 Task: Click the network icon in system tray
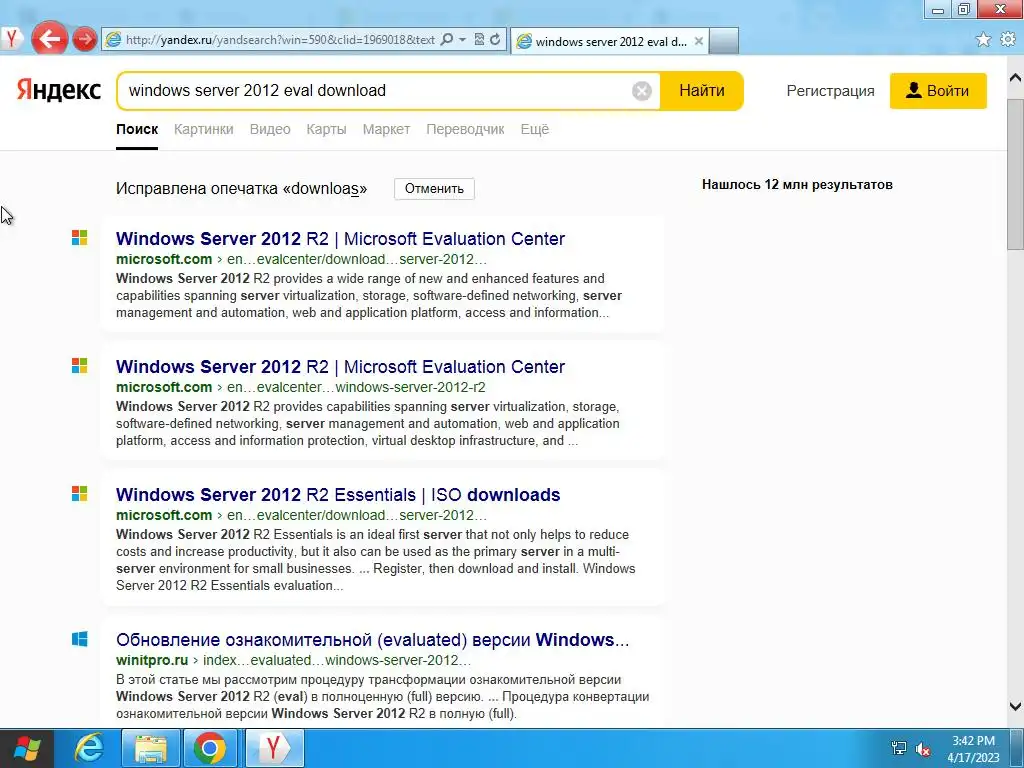899,749
